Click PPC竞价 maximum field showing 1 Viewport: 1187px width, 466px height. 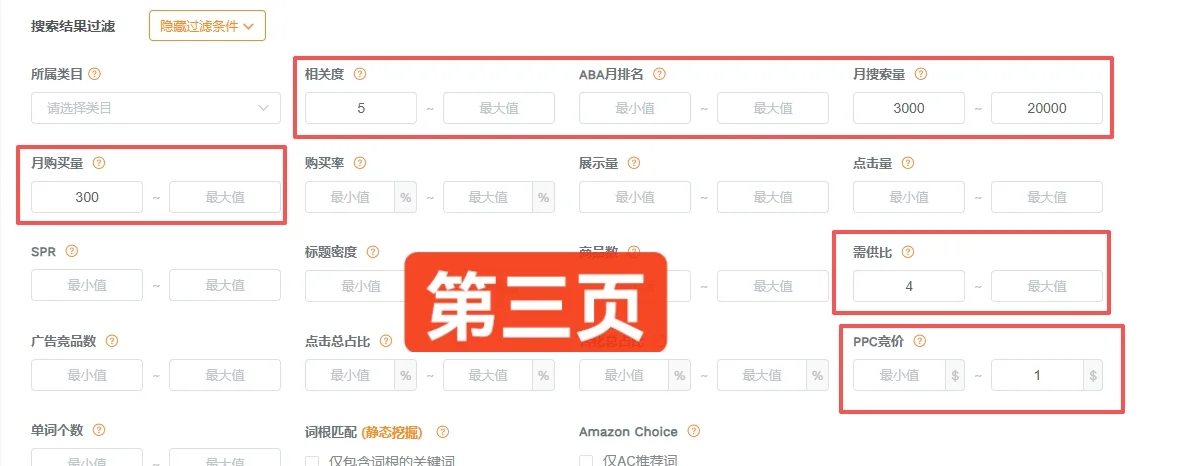point(1038,375)
